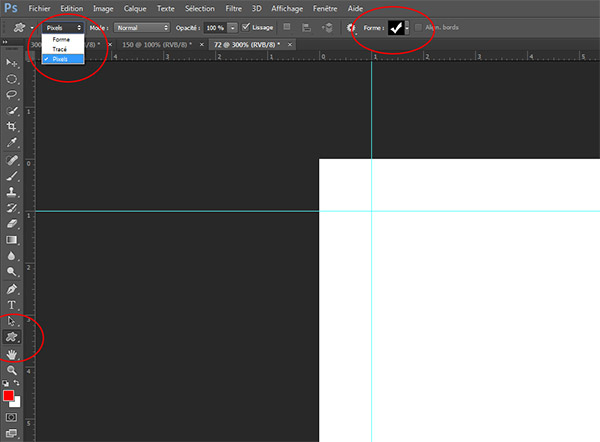
Task: Change the screen mode
Action: tap(11, 434)
